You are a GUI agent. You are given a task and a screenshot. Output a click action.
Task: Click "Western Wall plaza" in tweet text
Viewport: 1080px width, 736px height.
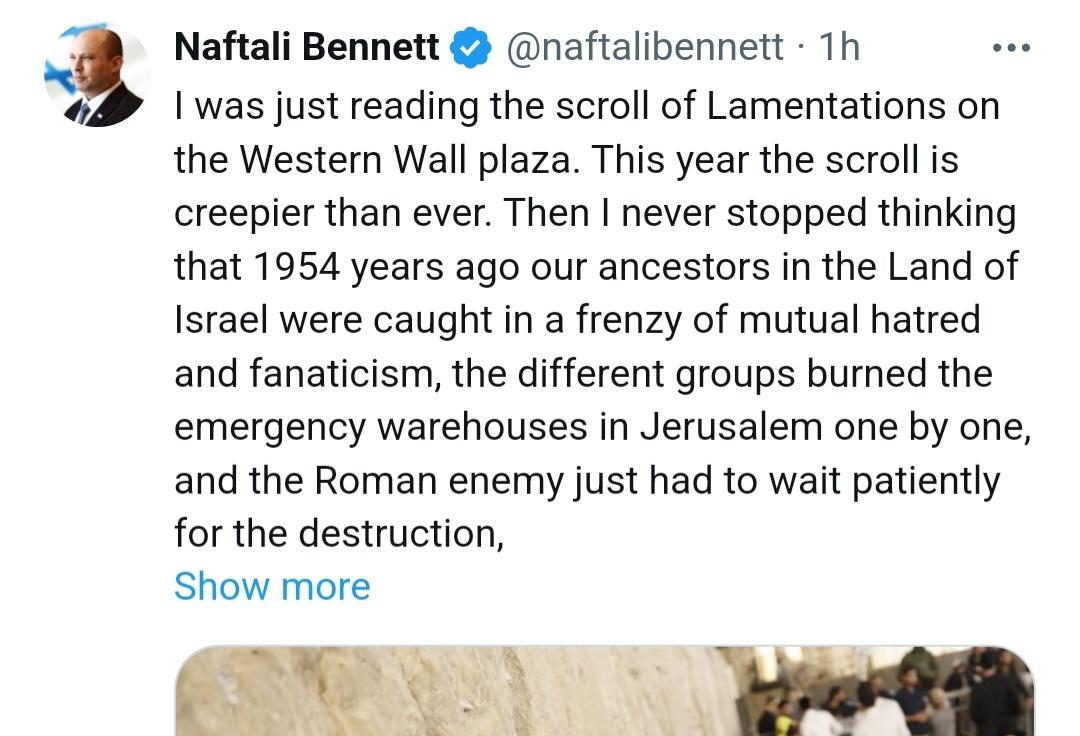tap(405, 160)
